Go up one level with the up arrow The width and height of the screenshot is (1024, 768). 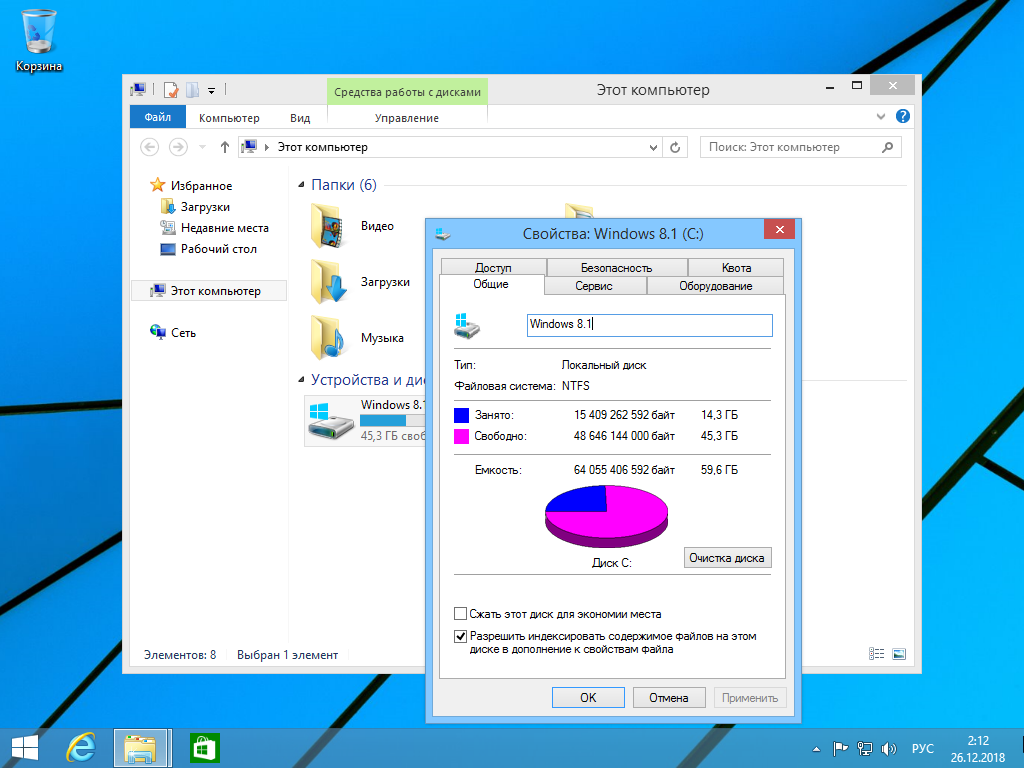[x=225, y=147]
